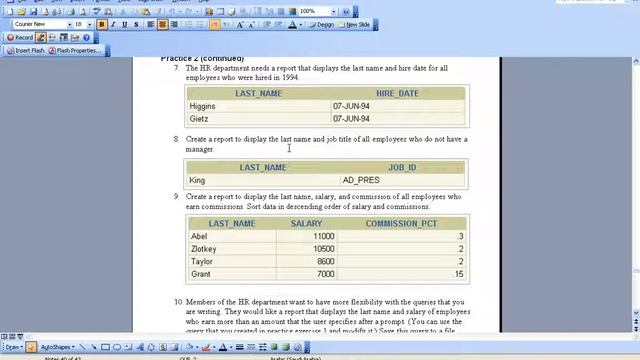Screen dimensions: 640x360
Task: Choose Select Objects pointer tool
Action: tap(31, 347)
